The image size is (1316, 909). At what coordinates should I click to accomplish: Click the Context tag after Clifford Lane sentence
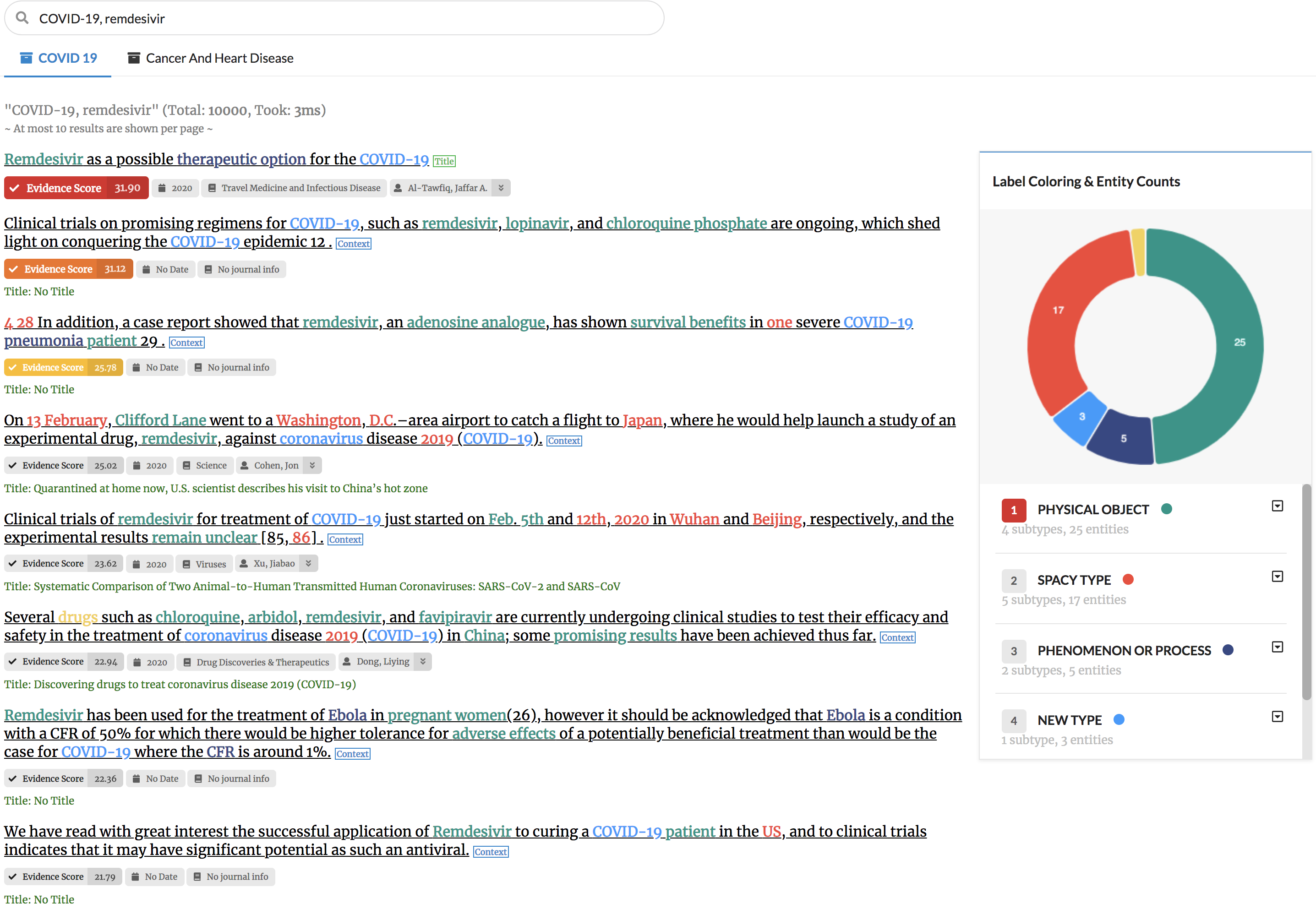[563, 441]
